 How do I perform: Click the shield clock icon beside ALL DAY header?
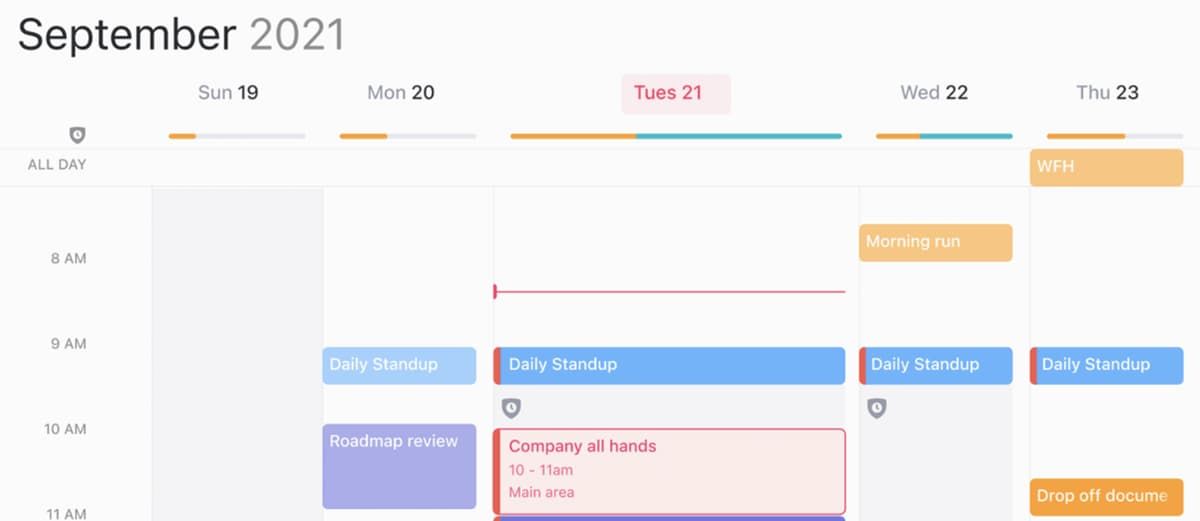coord(77,135)
